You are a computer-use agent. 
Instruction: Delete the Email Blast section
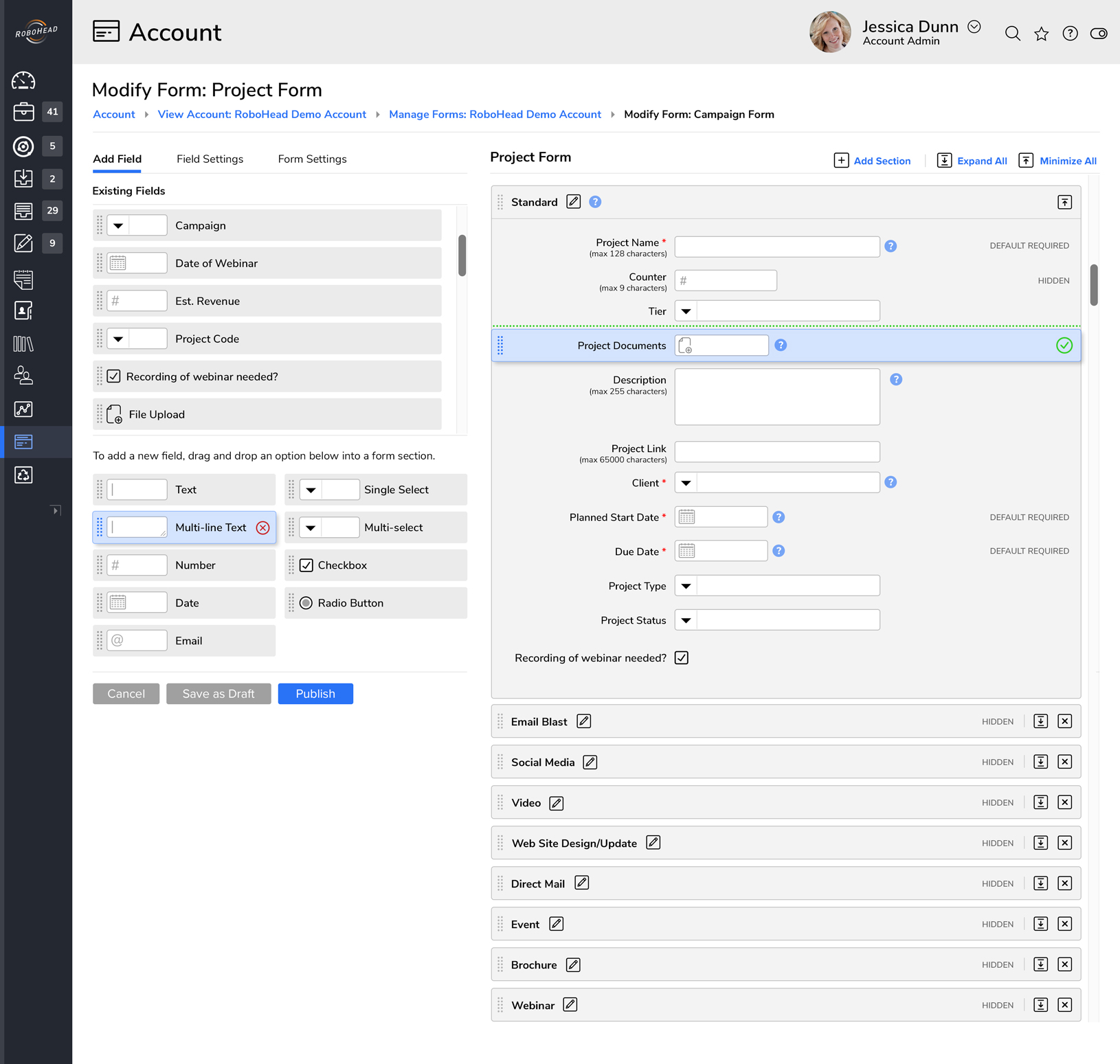point(1064,721)
